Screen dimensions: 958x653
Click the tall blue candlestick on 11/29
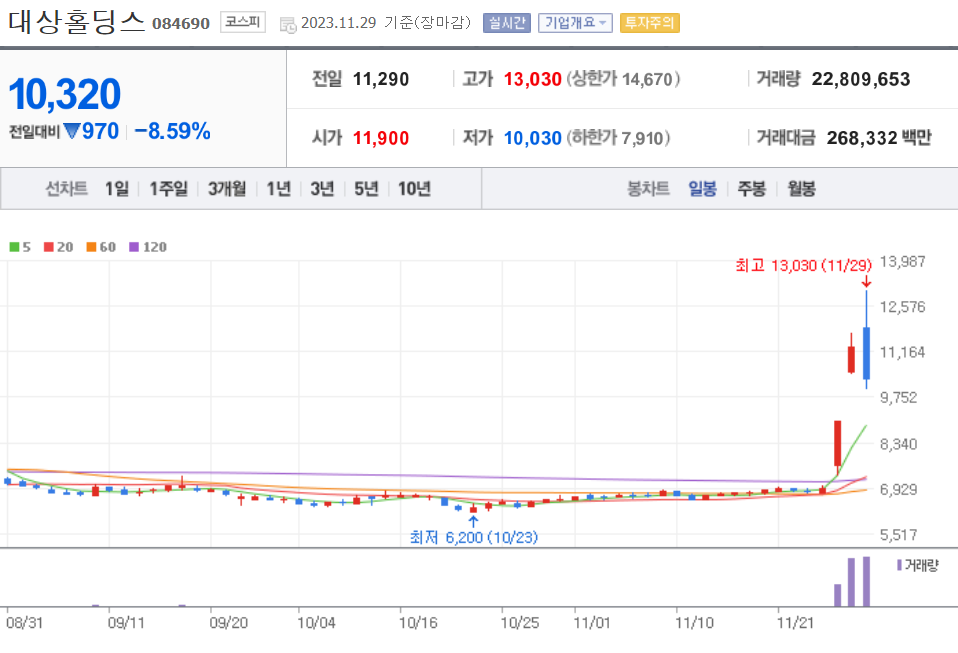point(866,353)
